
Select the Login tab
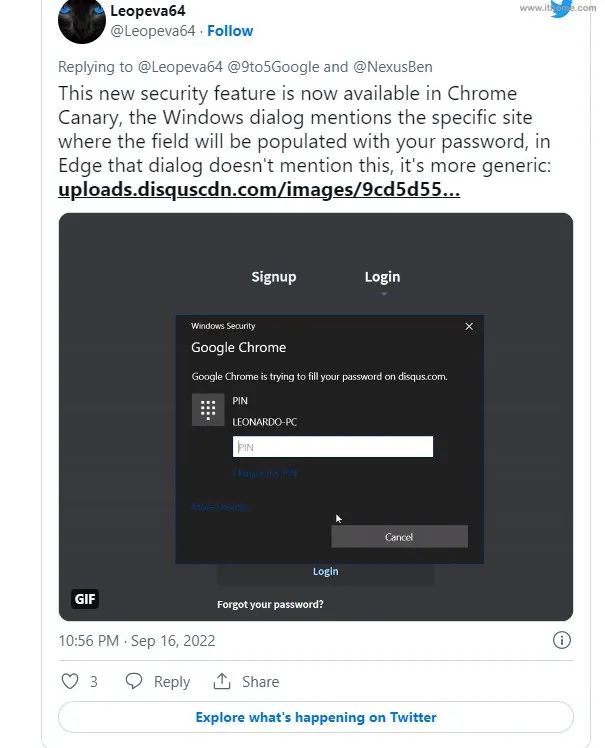382,277
